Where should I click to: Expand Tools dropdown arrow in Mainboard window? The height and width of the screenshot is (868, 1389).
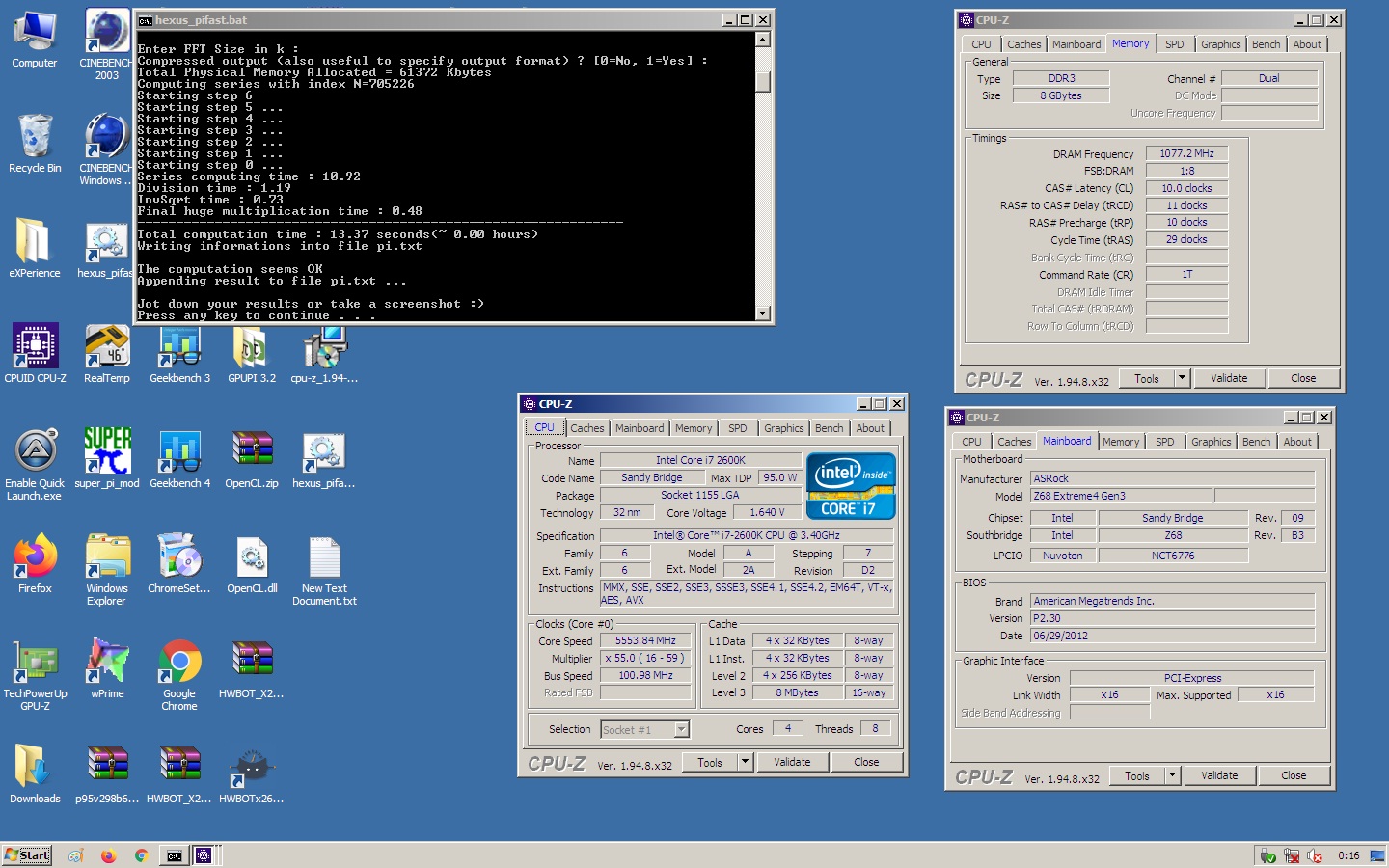[x=1172, y=775]
